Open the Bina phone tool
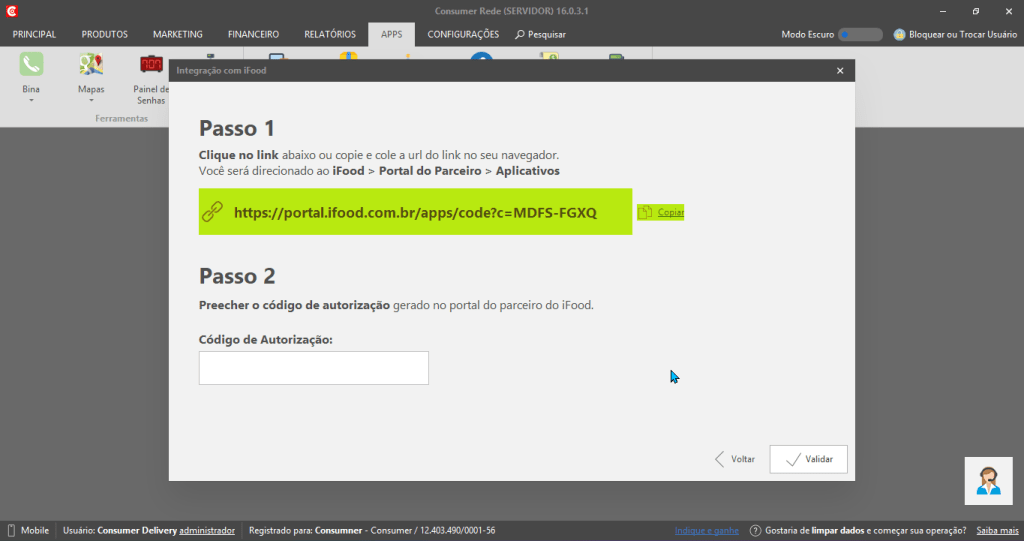1024x541 pixels. point(31,65)
